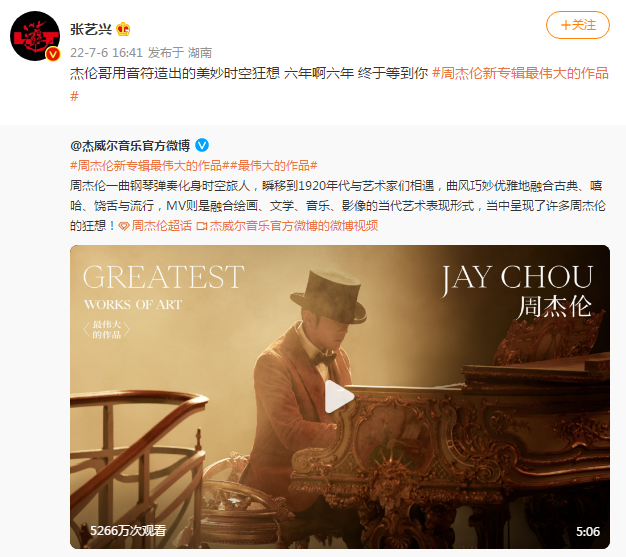Visit the 周杰伦超话 super topic
626x557 pixels.
click(x=162, y=226)
